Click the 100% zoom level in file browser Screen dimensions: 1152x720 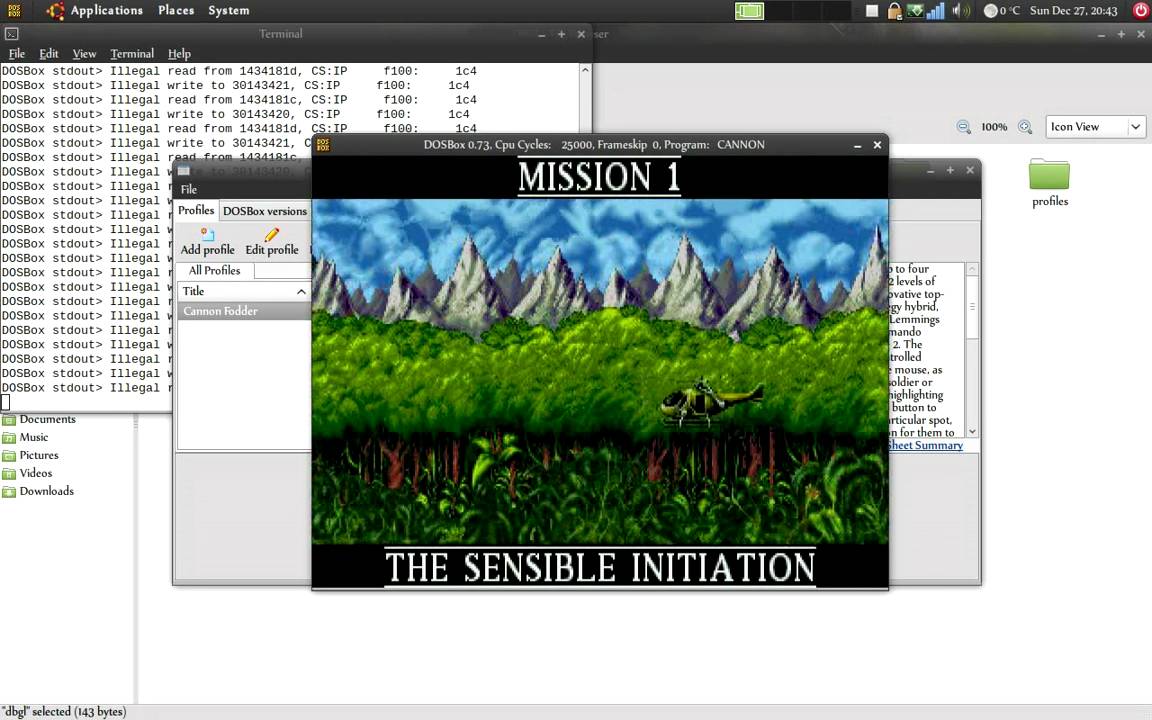coord(994,126)
